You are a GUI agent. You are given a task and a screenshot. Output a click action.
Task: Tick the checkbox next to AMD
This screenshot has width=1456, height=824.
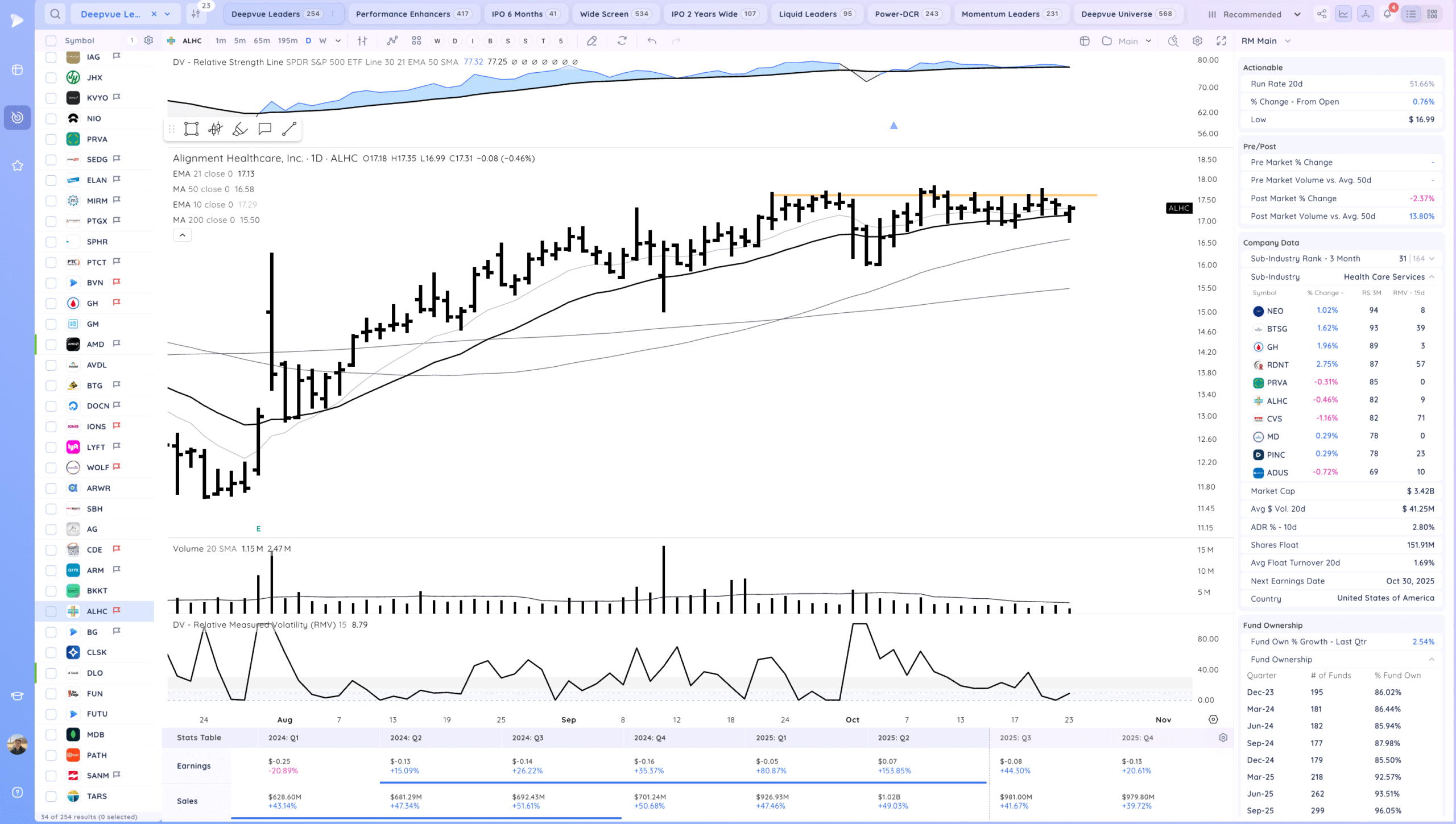(x=51, y=345)
